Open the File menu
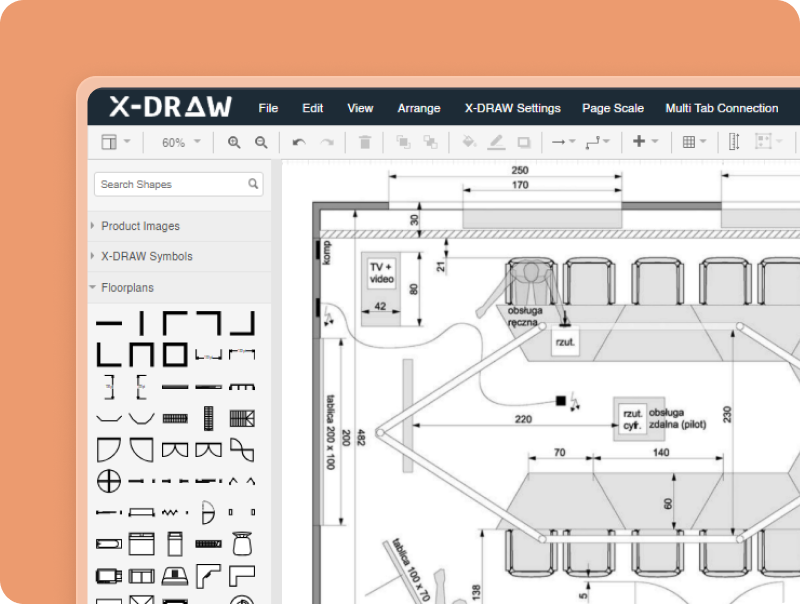800x604 pixels. [x=268, y=108]
